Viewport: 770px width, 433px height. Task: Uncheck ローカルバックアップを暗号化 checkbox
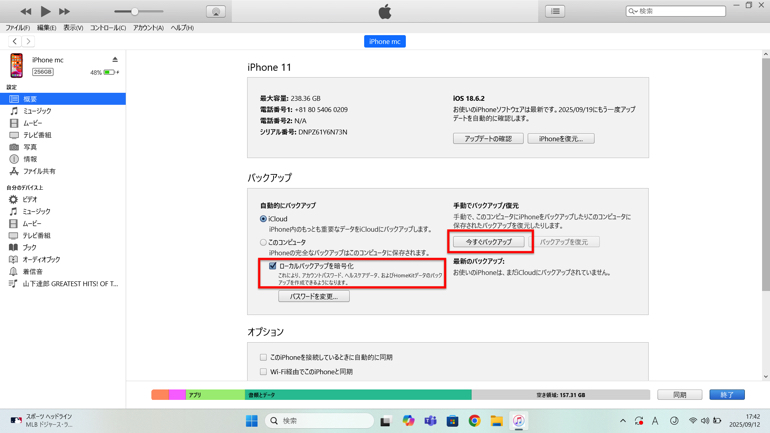pos(272,266)
